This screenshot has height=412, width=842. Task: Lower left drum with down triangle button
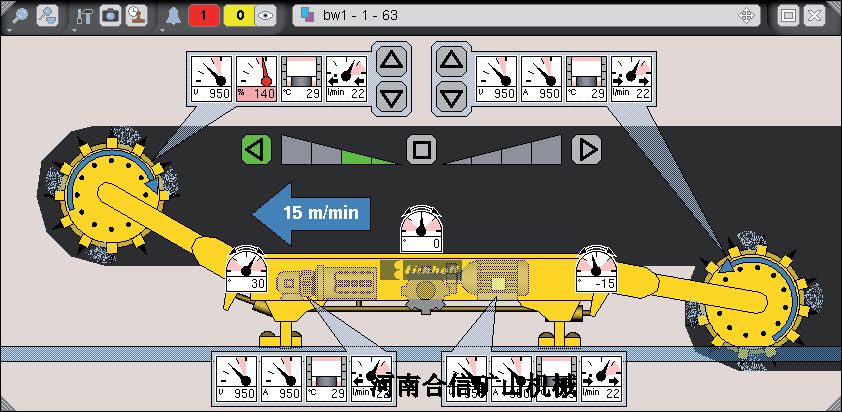point(391,97)
